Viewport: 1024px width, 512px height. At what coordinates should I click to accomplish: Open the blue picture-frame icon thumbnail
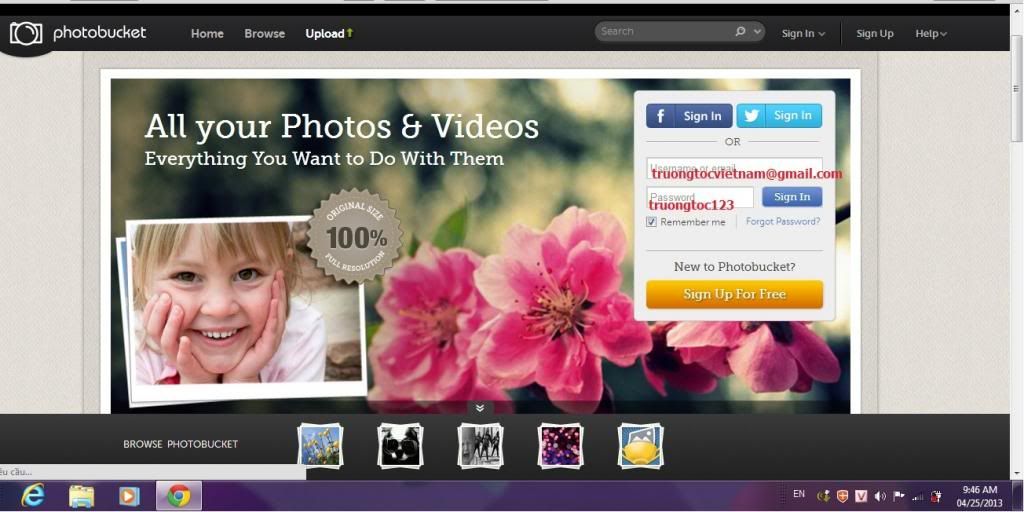(x=641, y=445)
